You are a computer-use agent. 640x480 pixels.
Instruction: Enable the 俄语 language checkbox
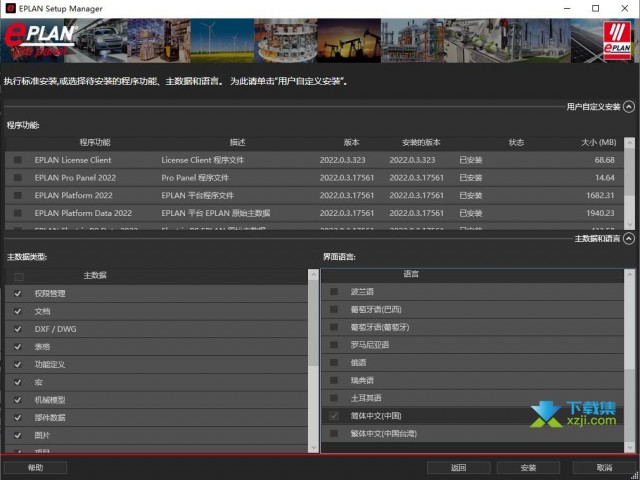click(x=334, y=362)
